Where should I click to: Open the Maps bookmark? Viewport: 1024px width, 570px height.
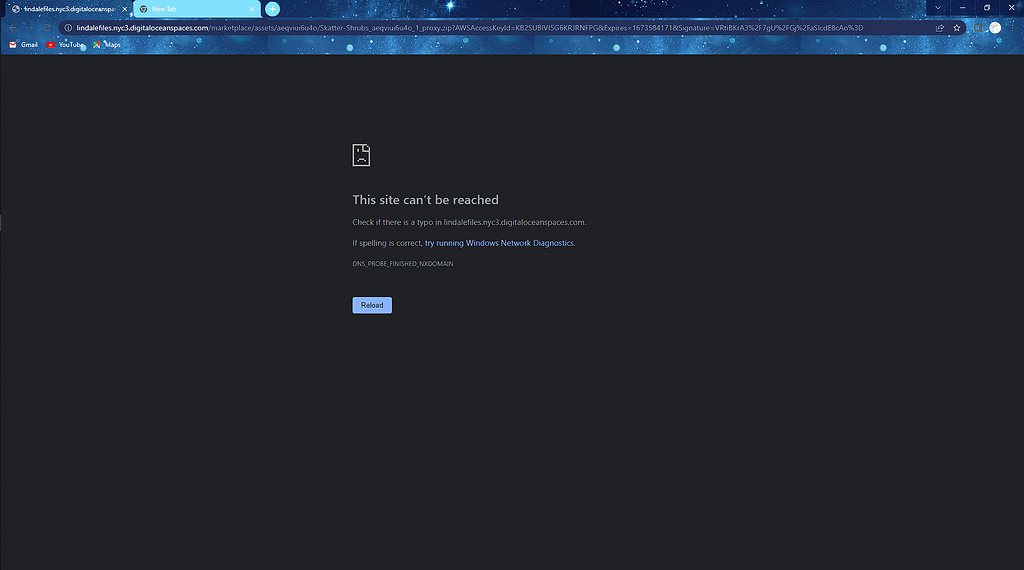[x=107, y=45]
